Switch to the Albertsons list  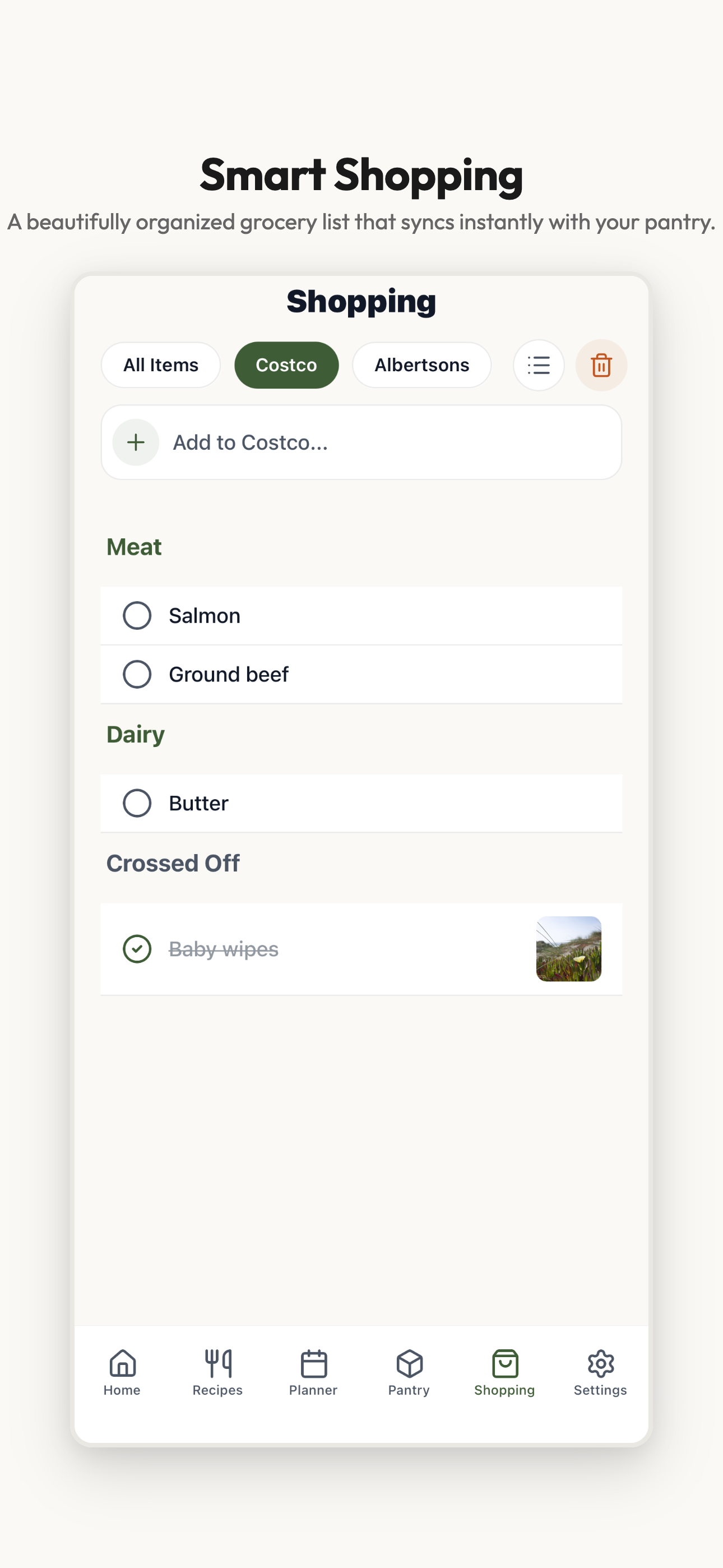[x=421, y=365]
